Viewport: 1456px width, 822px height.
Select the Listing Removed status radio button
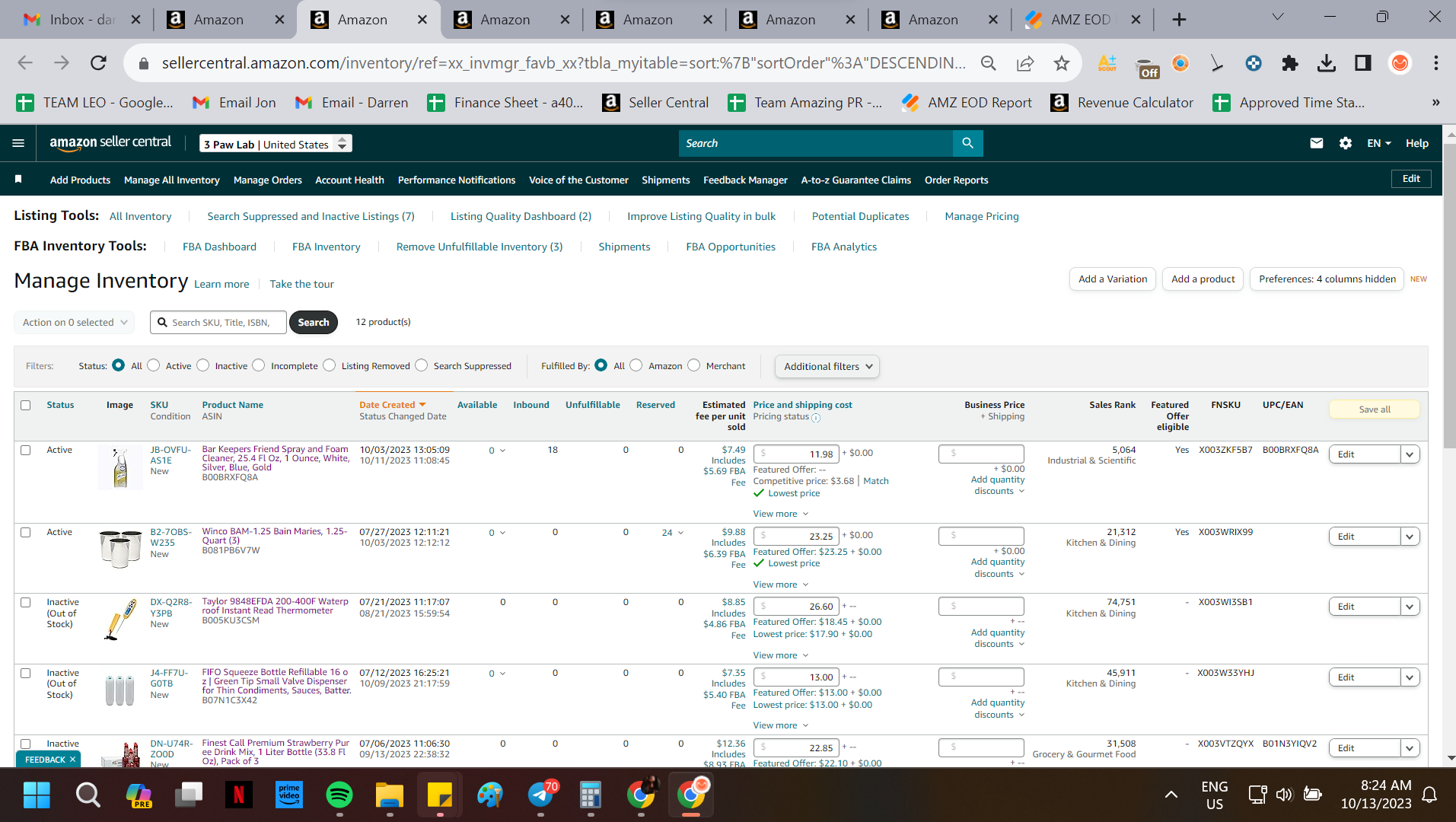tap(330, 365)
